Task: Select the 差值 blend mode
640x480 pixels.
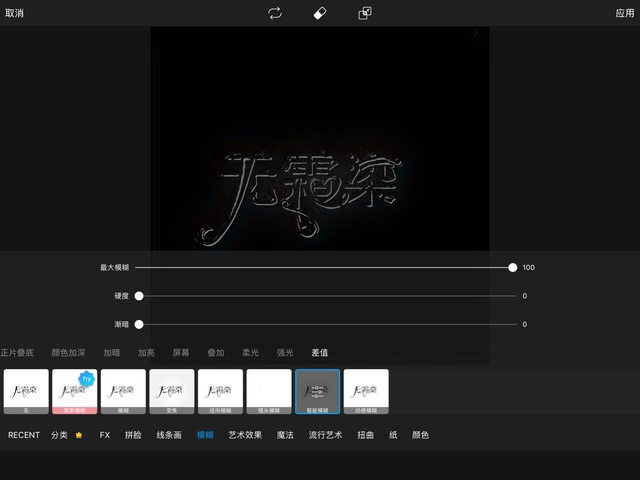Action: (x=319, y=353)
